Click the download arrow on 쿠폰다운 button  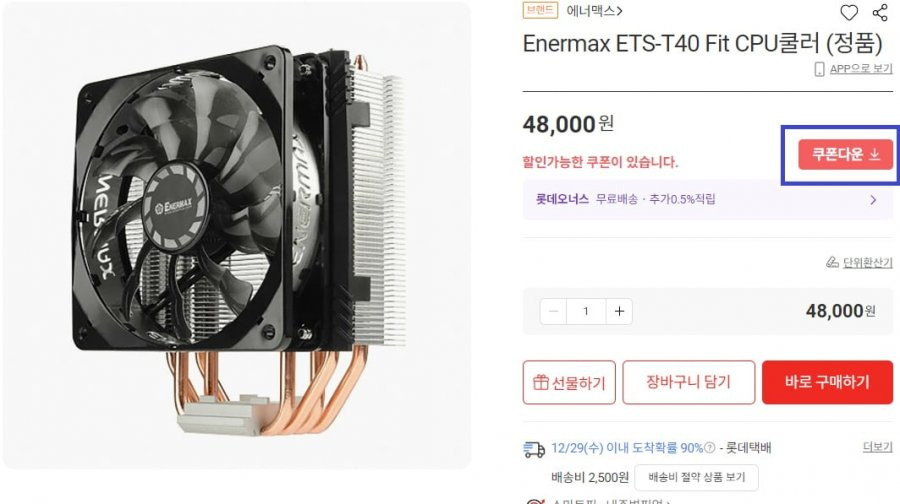tap(875, 154)
